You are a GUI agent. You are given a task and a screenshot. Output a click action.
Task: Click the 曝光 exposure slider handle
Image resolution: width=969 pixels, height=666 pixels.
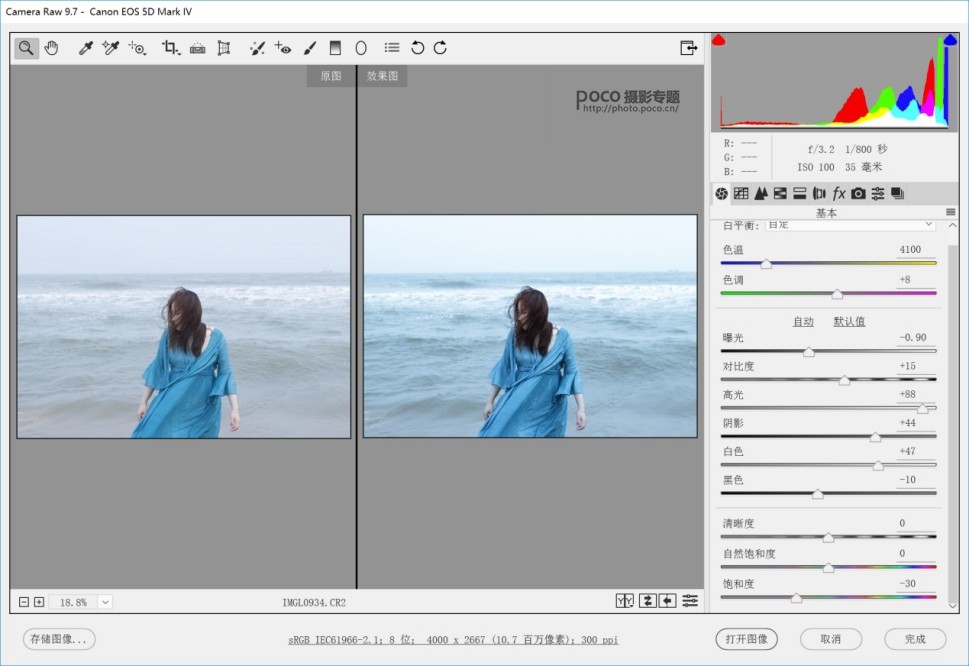click(809, 352)
